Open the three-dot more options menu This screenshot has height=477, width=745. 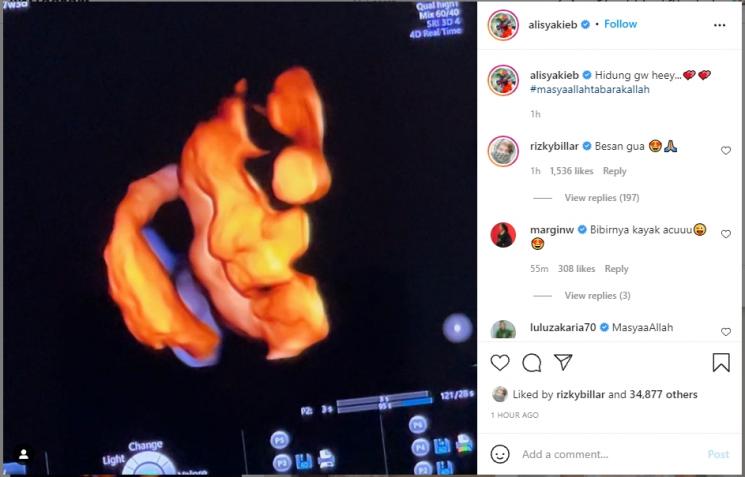(x=720, y=25)
